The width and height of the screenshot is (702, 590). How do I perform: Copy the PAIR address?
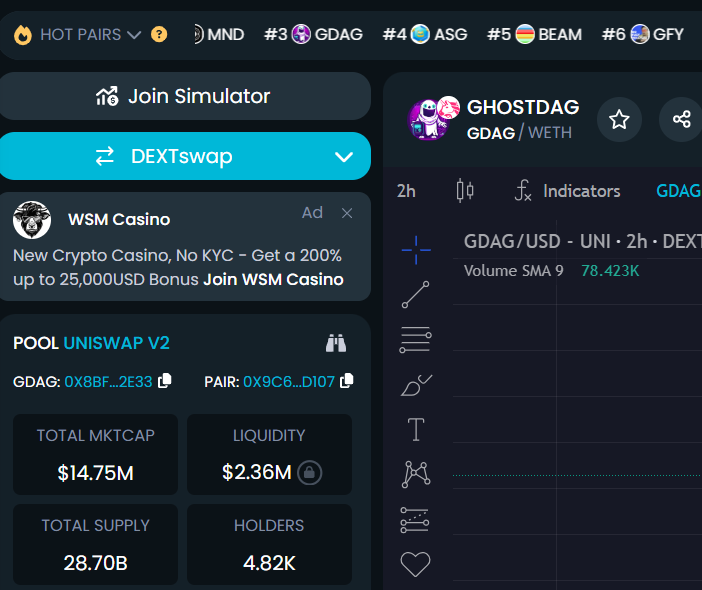tap(347, 381)
